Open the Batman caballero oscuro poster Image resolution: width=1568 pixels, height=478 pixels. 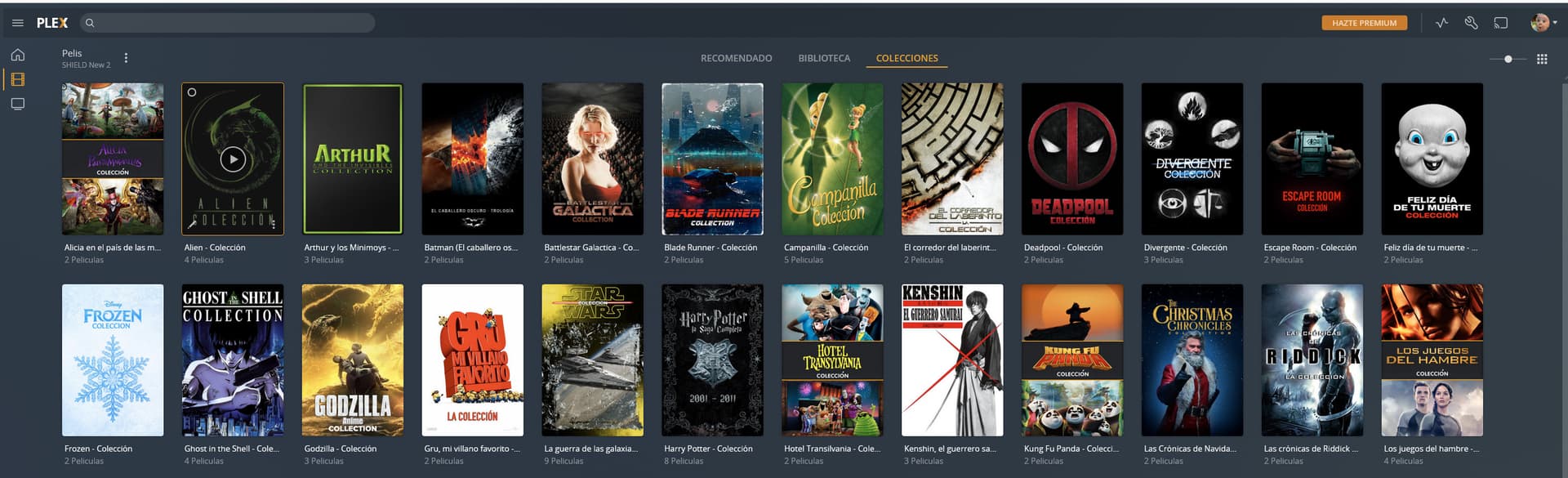pyautogui.click(x=473, y=159)
